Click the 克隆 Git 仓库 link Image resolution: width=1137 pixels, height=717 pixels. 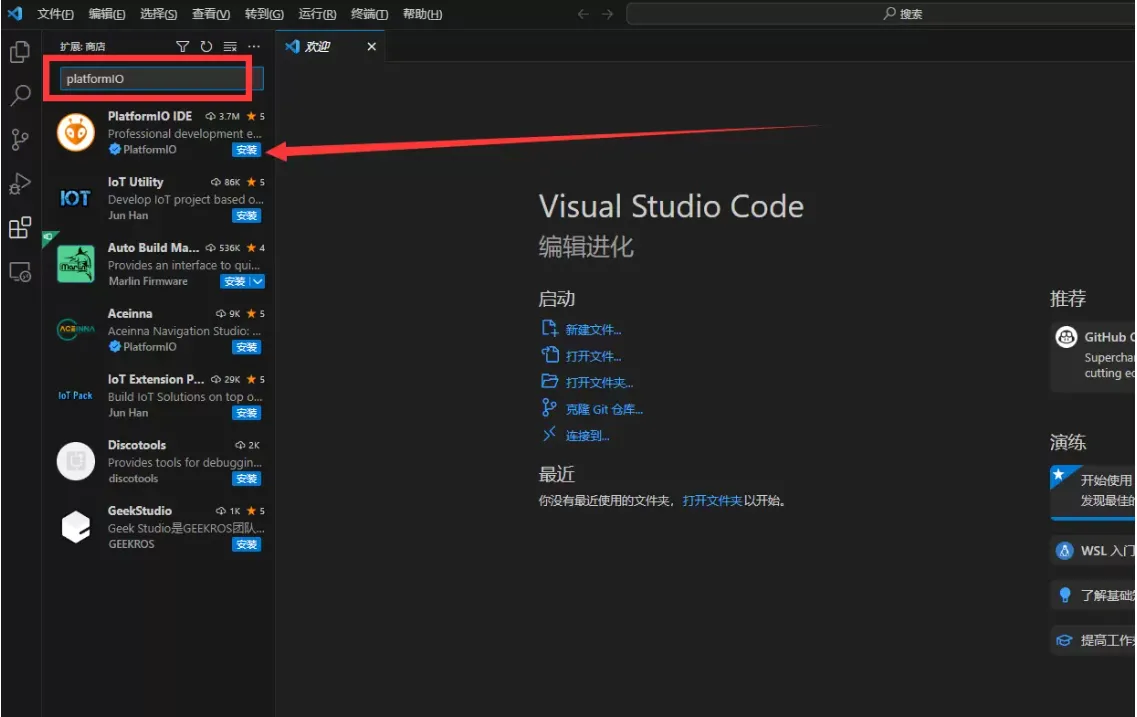tap(604, 410)
